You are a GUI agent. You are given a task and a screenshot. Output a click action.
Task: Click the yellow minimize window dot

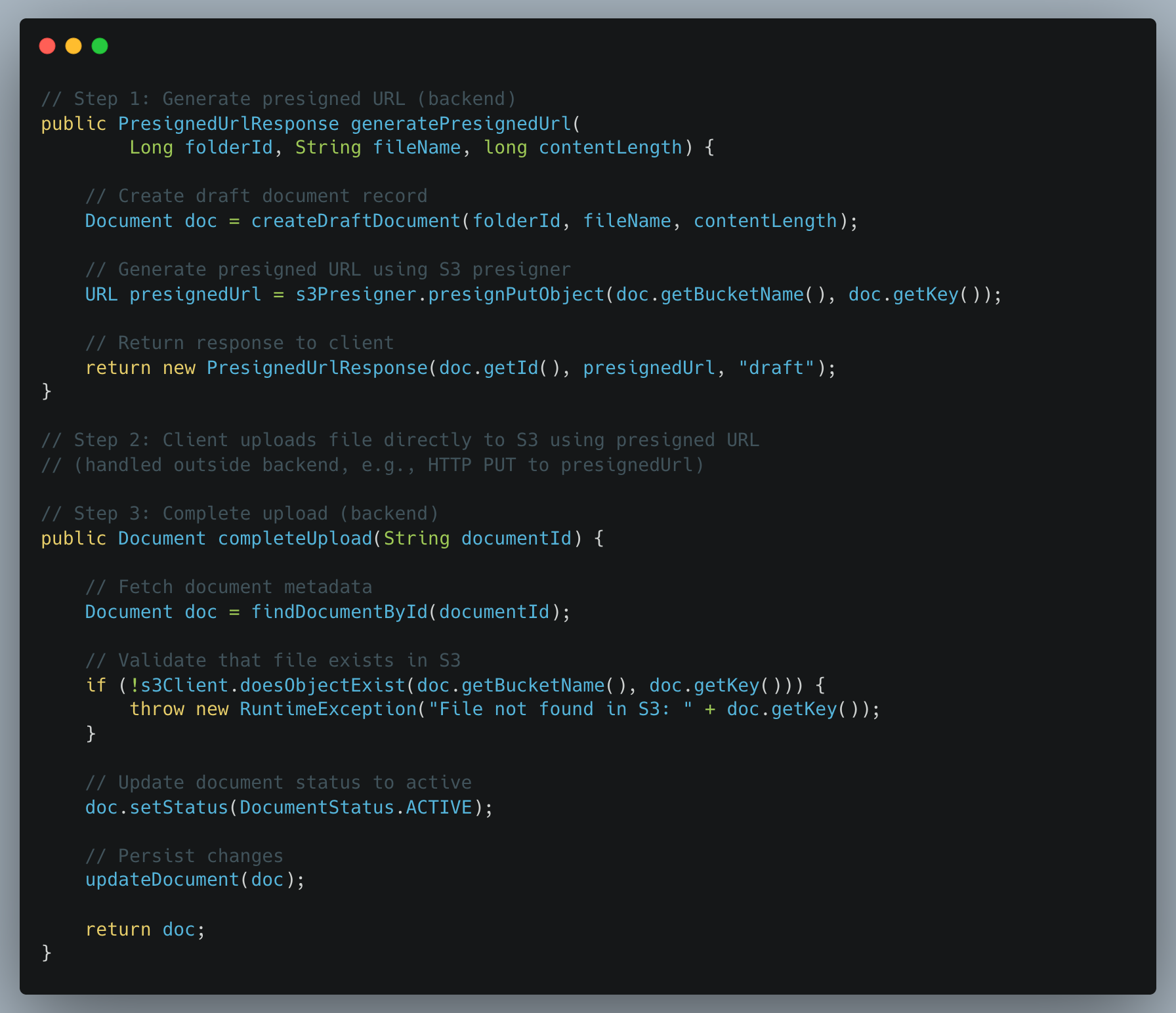pos(73,46)
